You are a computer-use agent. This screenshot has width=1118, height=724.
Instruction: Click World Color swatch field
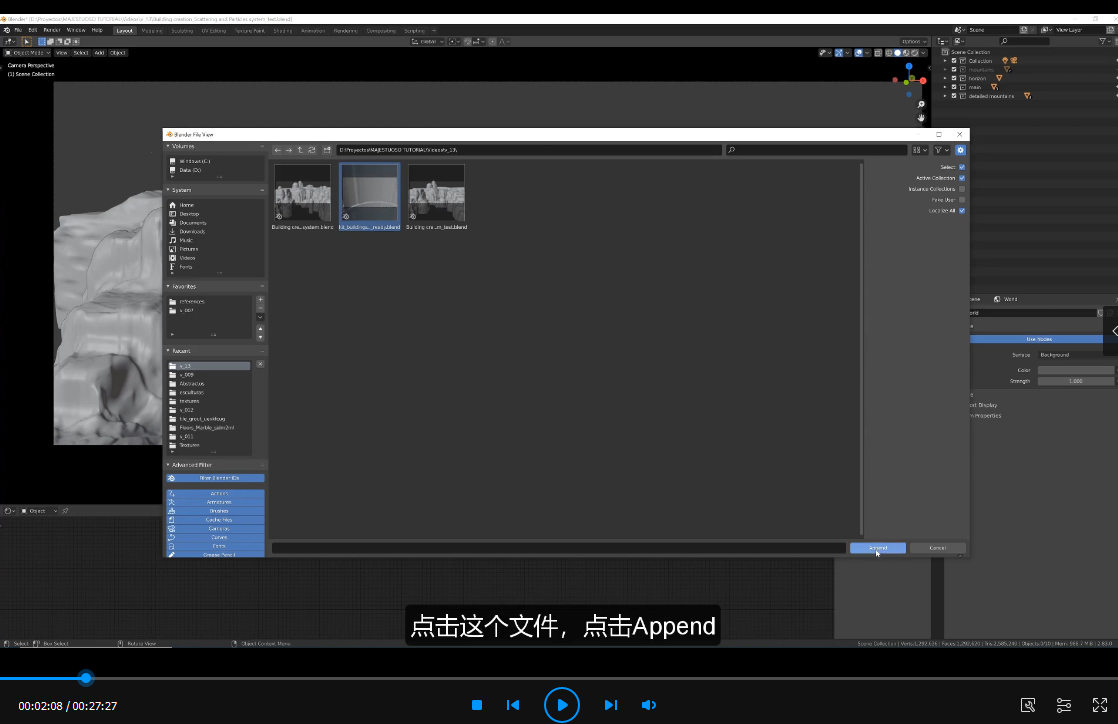[x=1076, y=370]
